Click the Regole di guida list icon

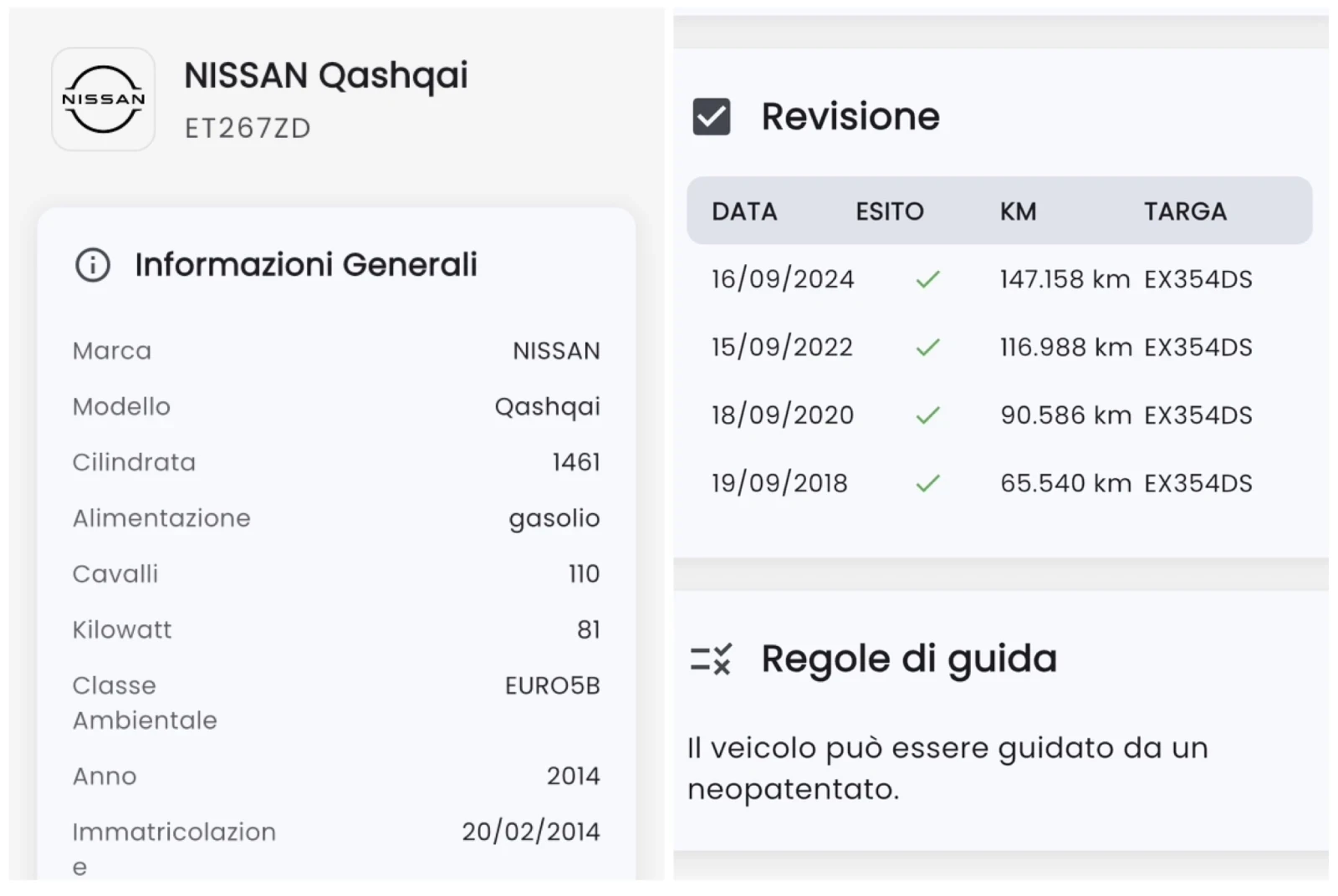[x=712, y=658]
